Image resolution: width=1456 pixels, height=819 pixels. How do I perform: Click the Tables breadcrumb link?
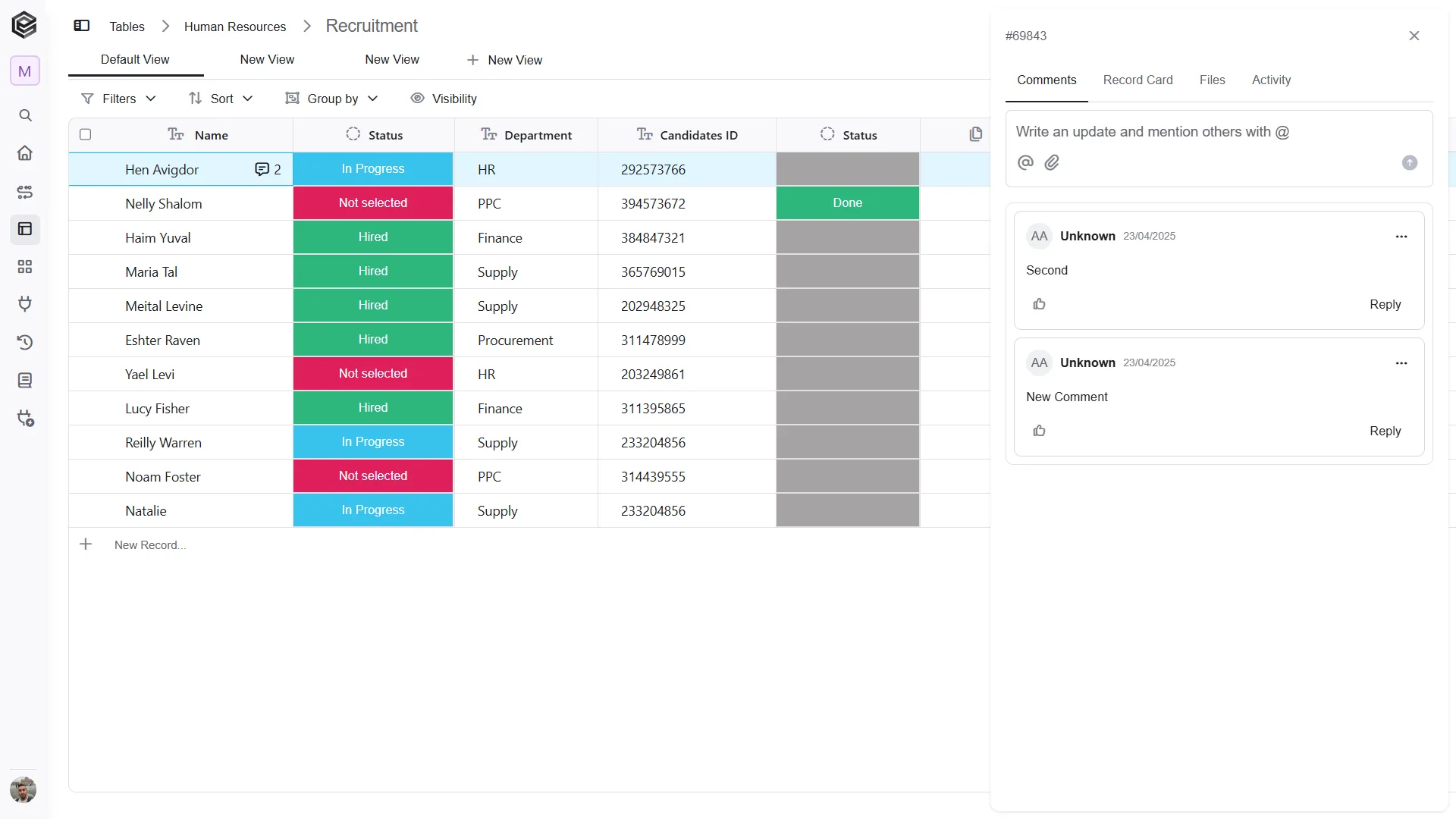point(127,27)
